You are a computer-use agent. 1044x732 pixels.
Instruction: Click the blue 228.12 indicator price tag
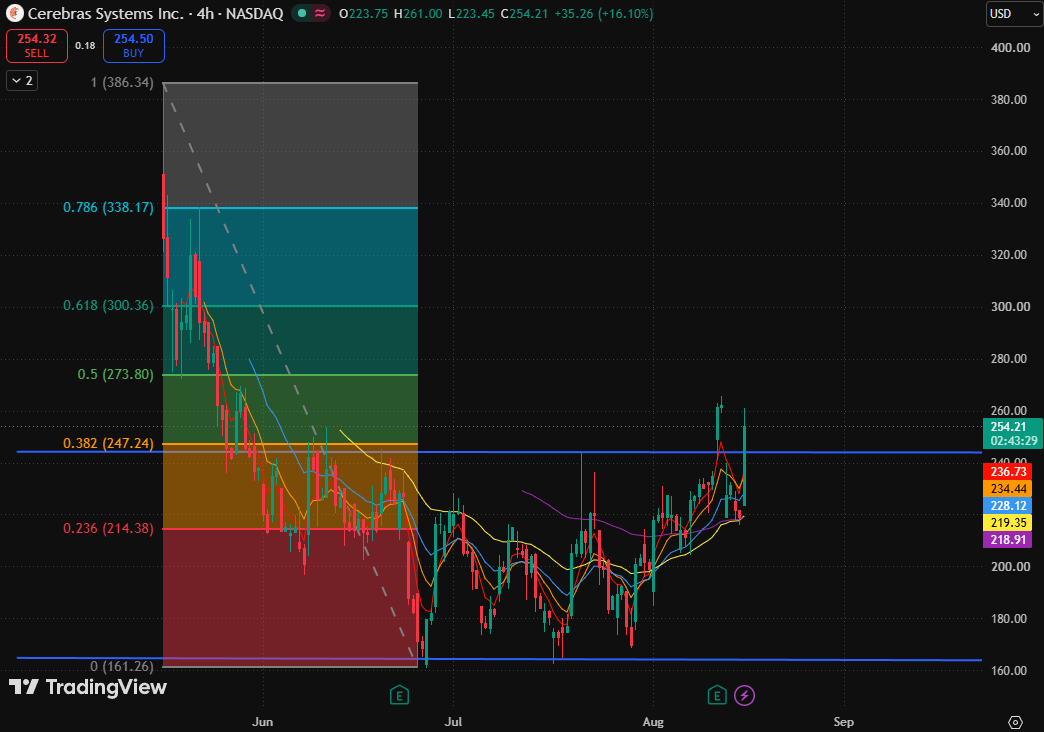pyautogui.click(x=1007, y=506)
